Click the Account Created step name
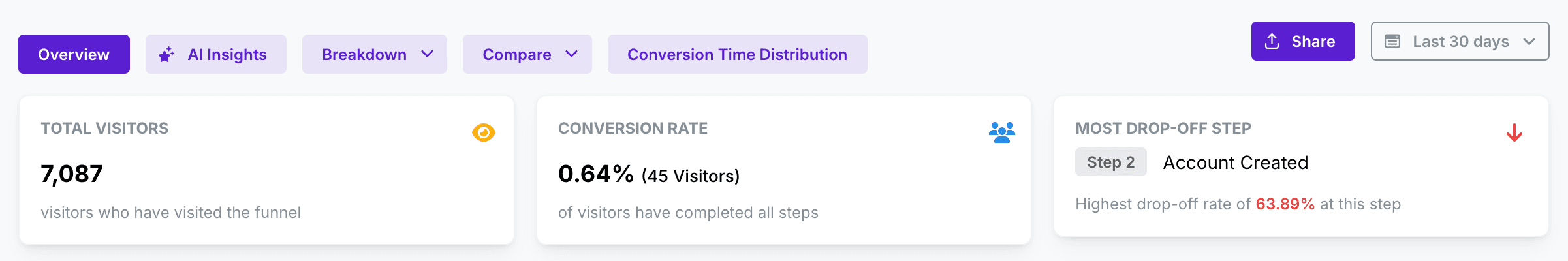 point(1235,162)
